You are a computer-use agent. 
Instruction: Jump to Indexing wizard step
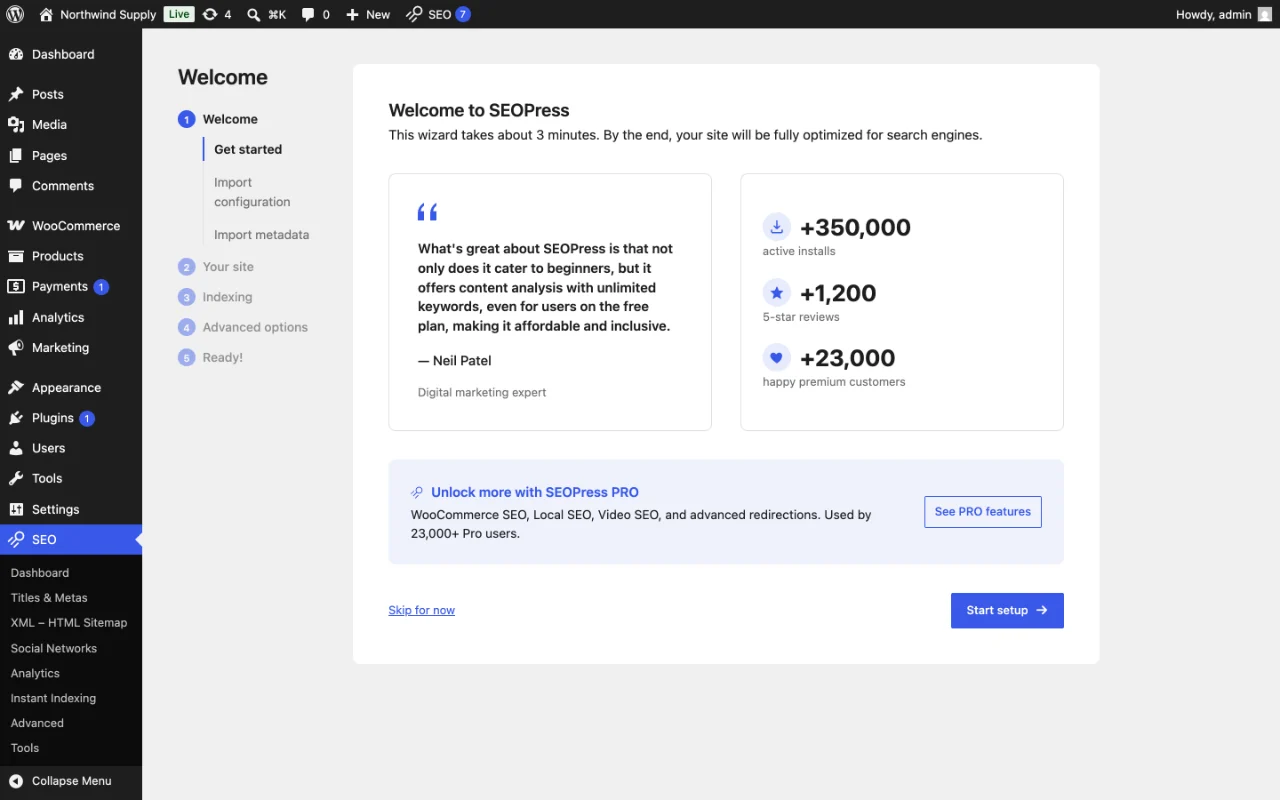215,297
